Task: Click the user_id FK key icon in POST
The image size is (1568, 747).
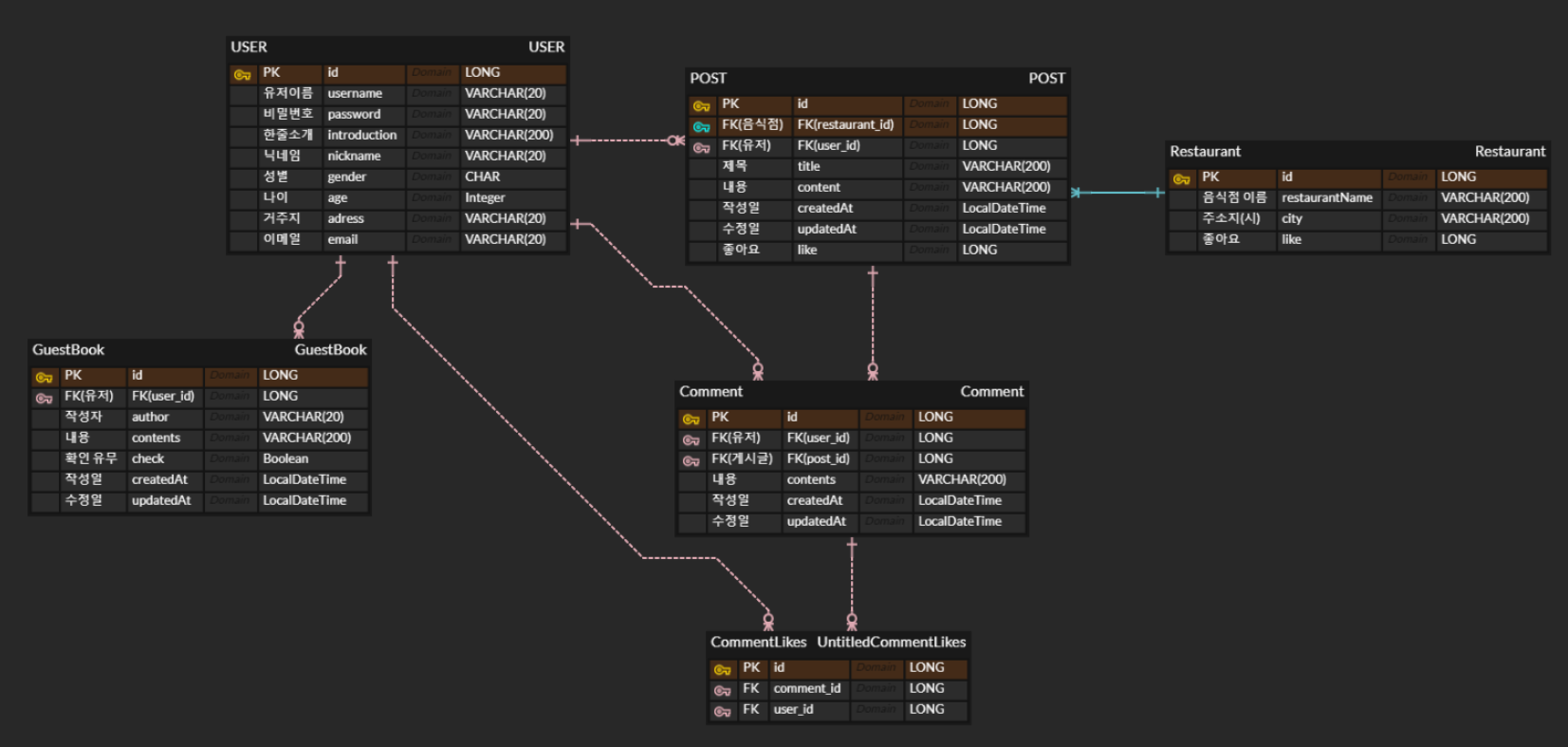Action: click(701, 147)
